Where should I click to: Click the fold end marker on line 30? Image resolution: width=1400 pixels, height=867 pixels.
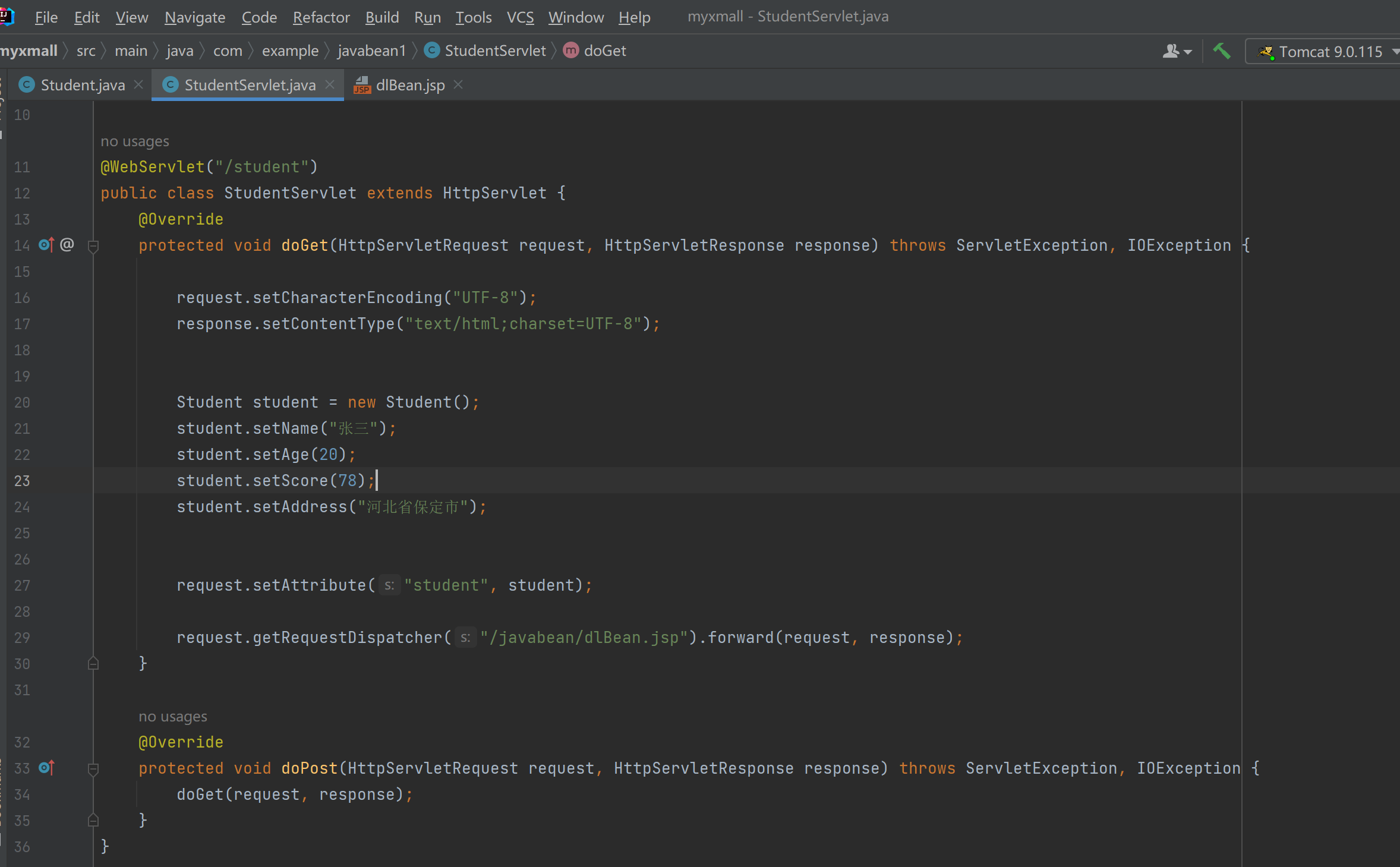(93, 663)
